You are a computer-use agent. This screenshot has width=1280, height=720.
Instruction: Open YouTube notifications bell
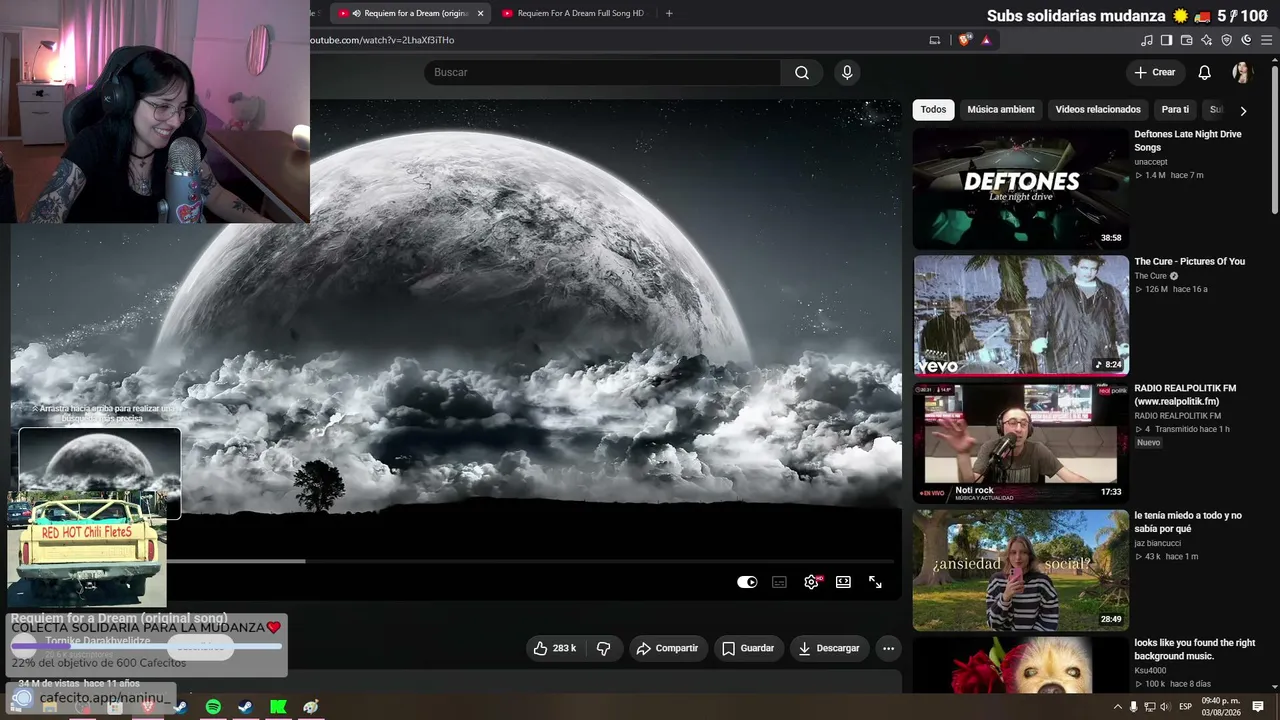[1205, 72]
